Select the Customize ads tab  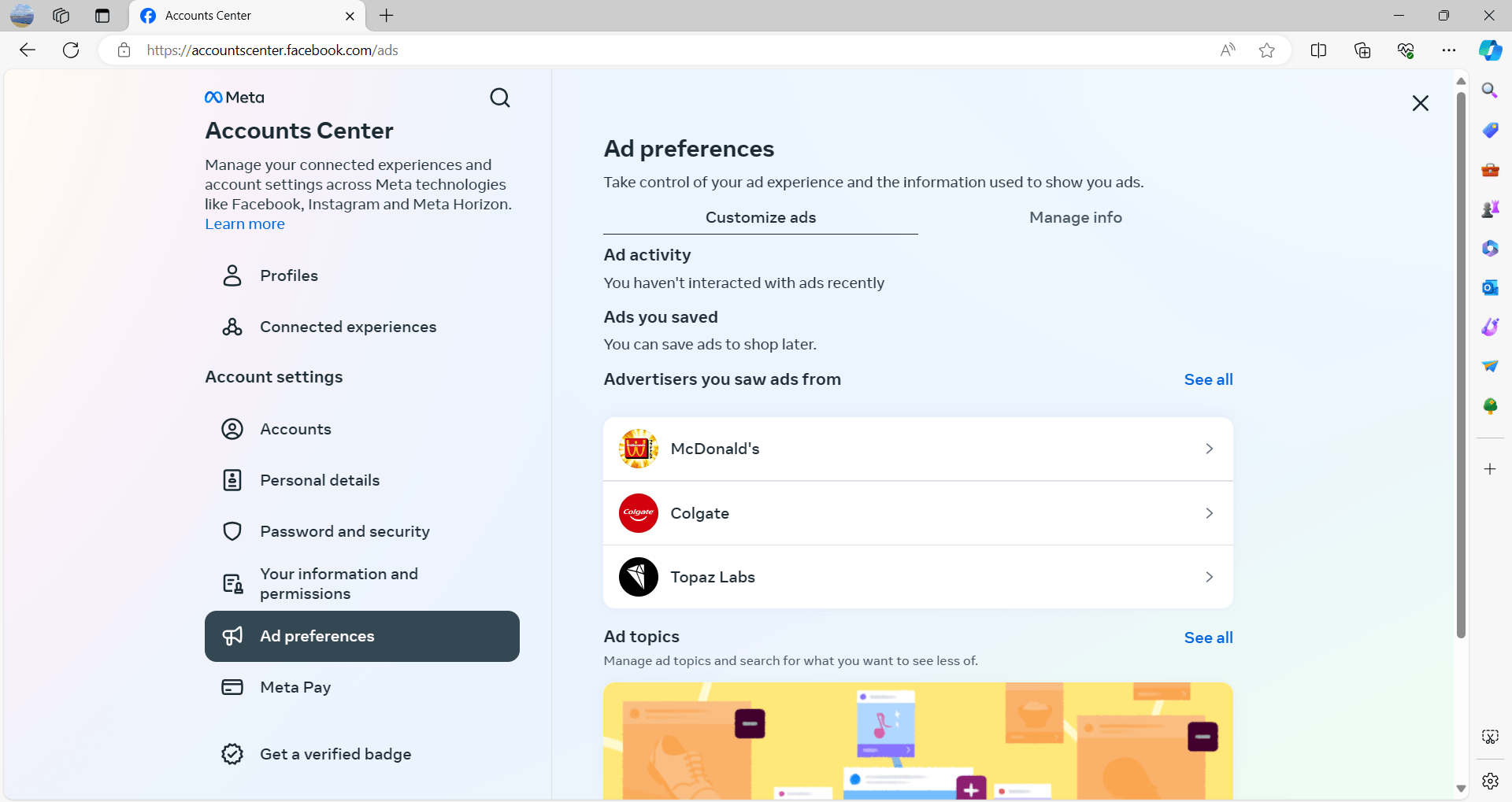[760, 217]
